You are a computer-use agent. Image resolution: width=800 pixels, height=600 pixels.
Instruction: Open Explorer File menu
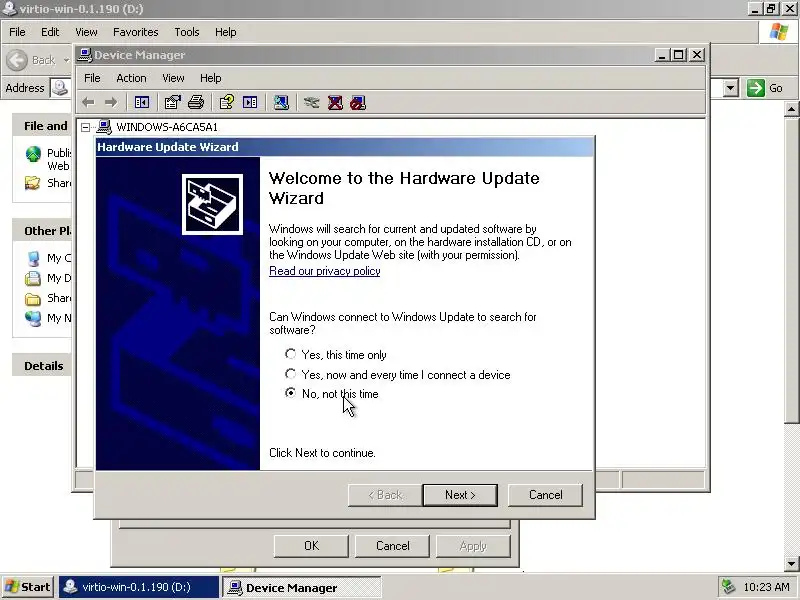17,32
